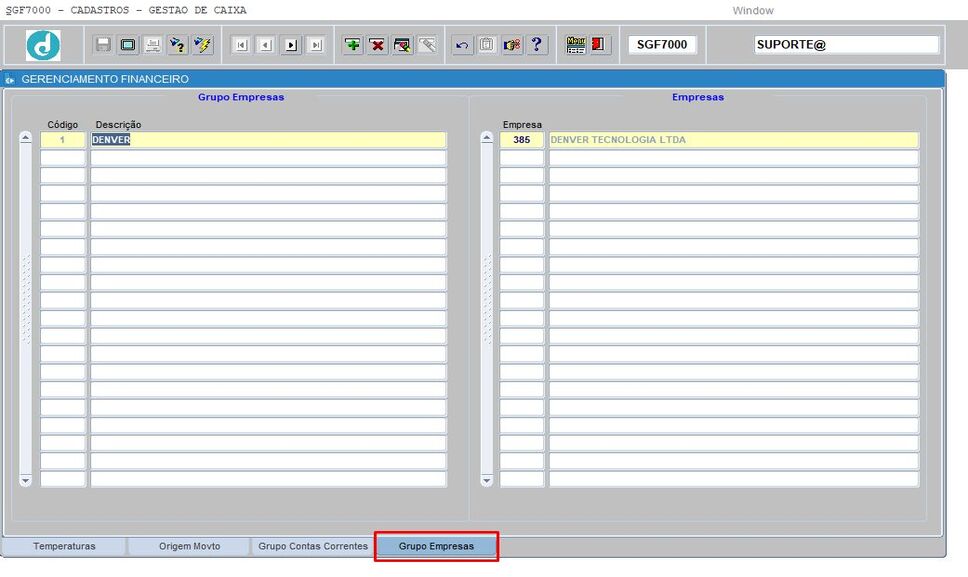Switch to the Grupo Contas Correntes tab
968x577 pixels.
point(313,546)
